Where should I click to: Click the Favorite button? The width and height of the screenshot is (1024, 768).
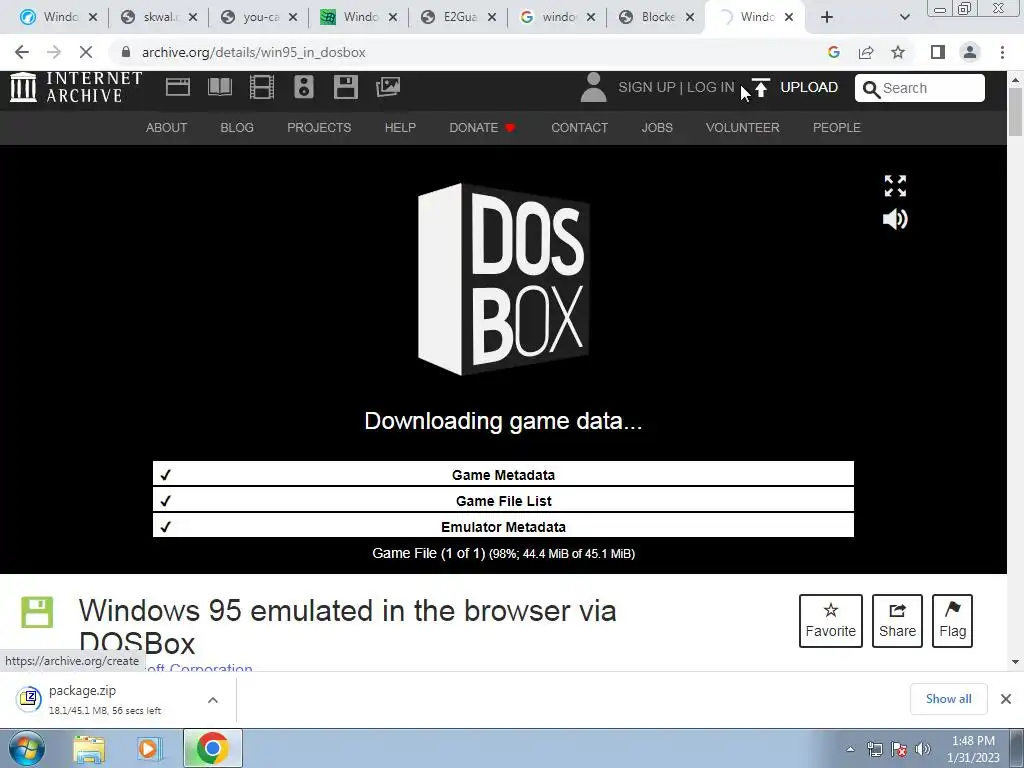831,620
